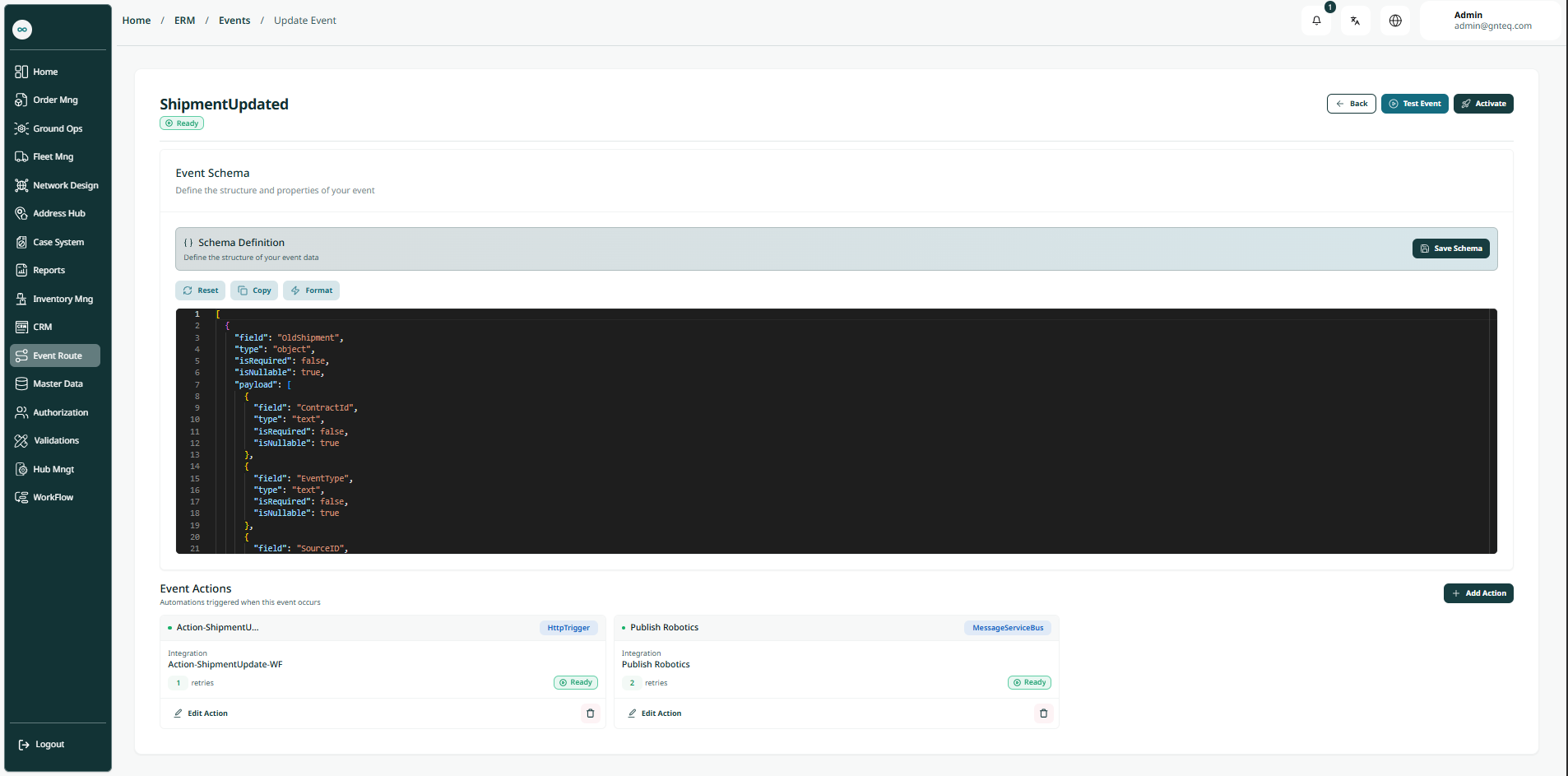Viewport: 1568px width, 776px height.
Task: Reset the schema definition
Action: coord(200,290)
